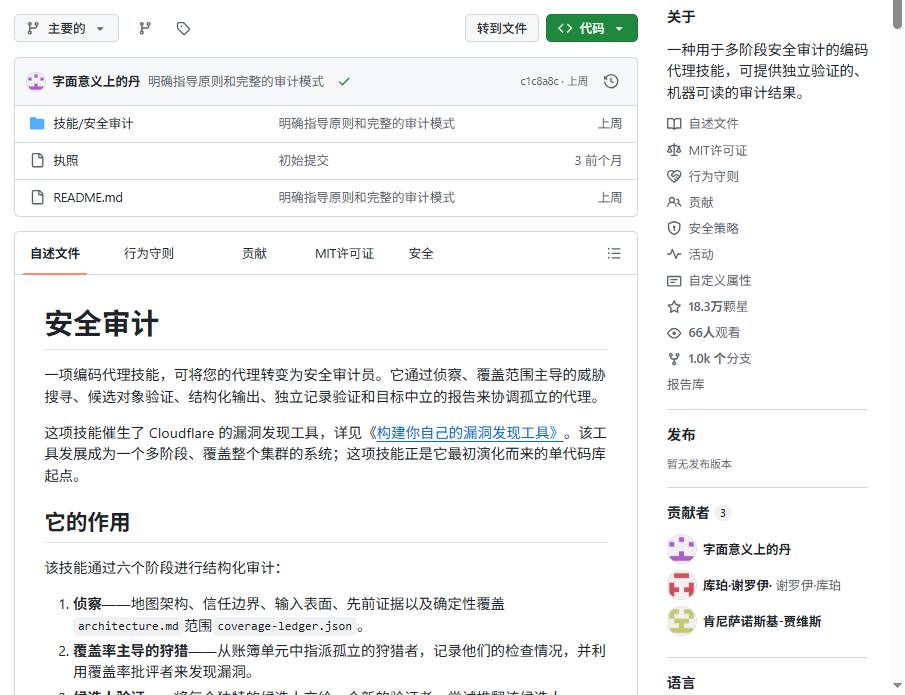
Task: Open commit history clock icon
Action: click(x=611, y=81)
